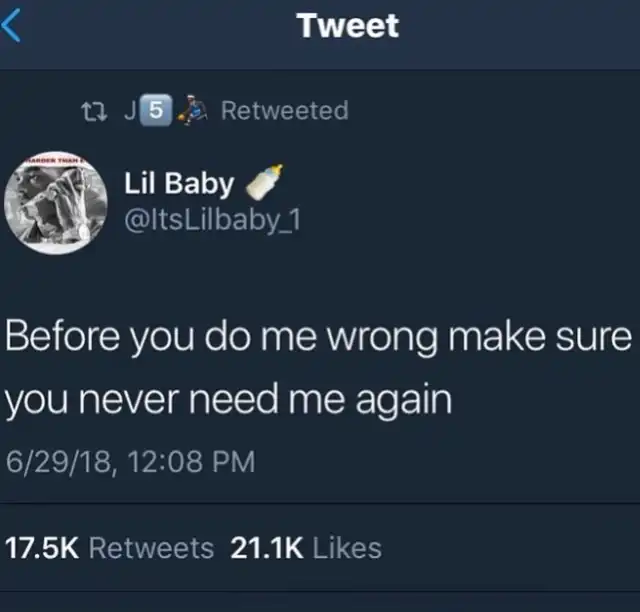
Task: Open the Lil Baby display name
Action: [179, 183]
